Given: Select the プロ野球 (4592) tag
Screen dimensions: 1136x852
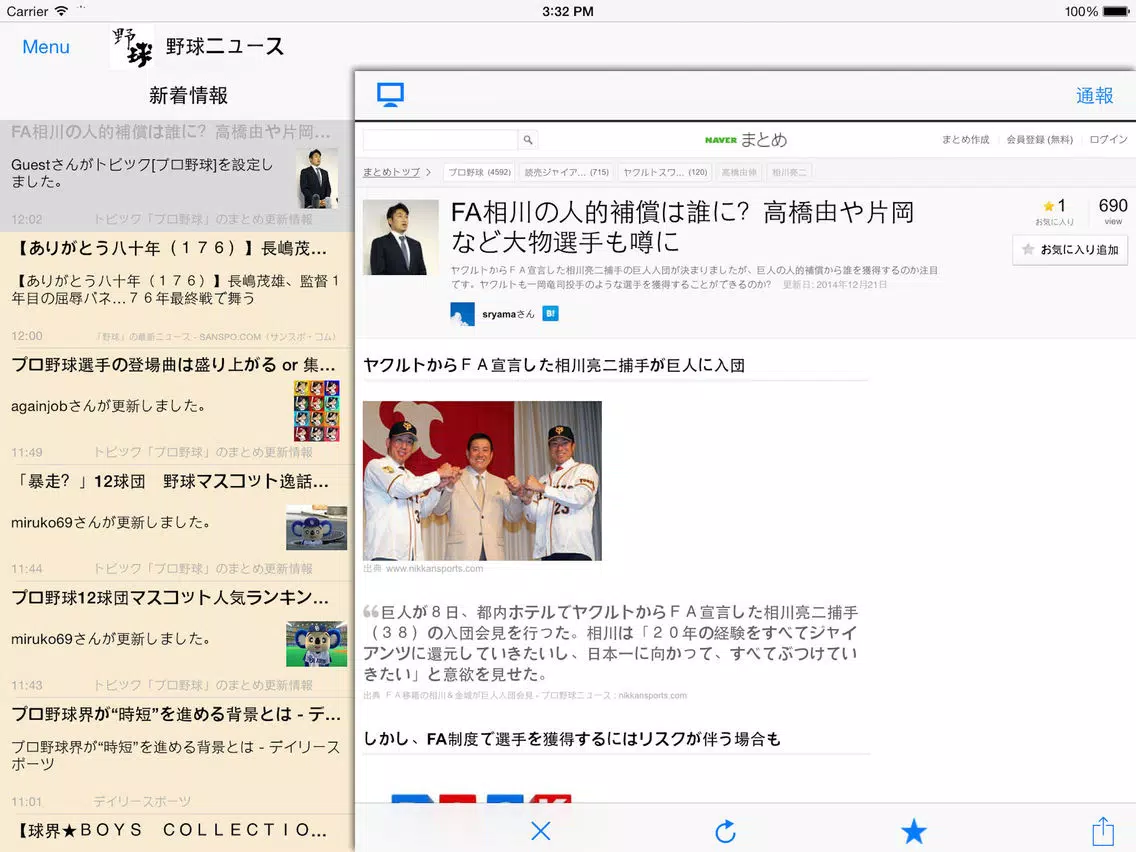Looking at the screenshot, I should 479,172.
